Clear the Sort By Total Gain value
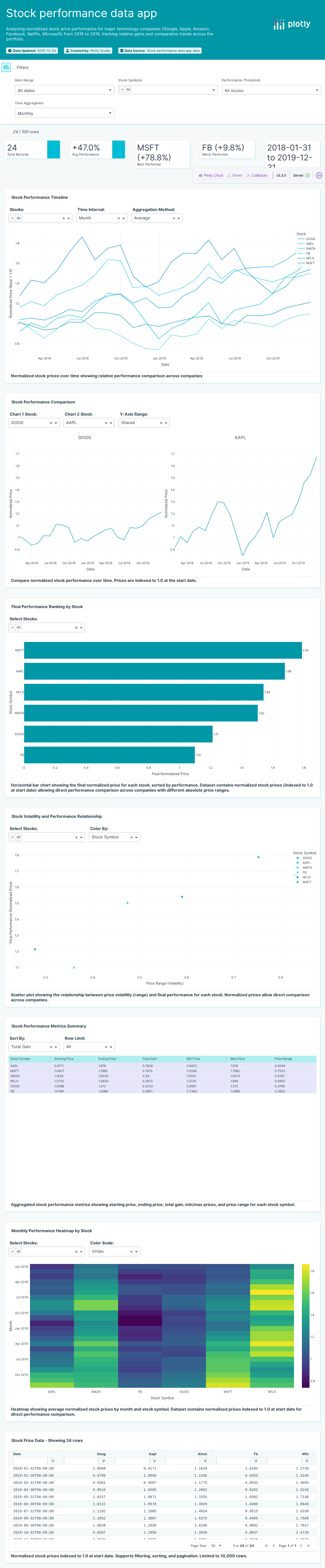Image resolution: width=325 pixels, height=1568 pixels. click(x=51, y=1047)
